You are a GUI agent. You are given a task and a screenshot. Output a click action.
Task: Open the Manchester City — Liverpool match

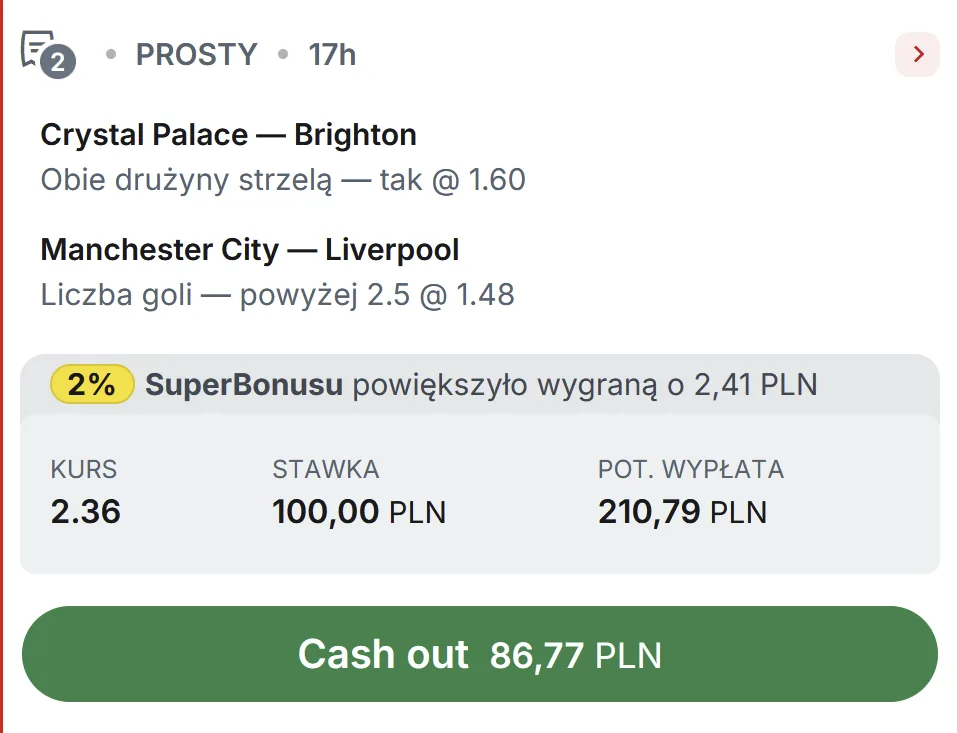tap(250, 249)
